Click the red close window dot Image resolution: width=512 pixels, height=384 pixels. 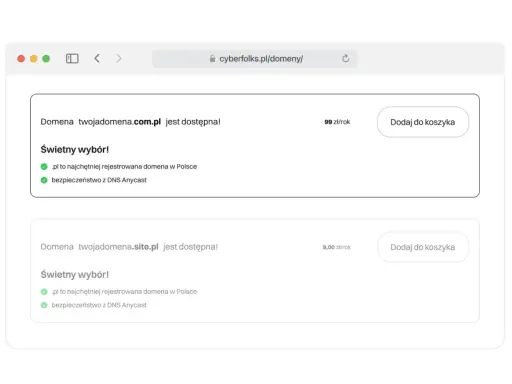pyautogui.click(x=21, y=59)
